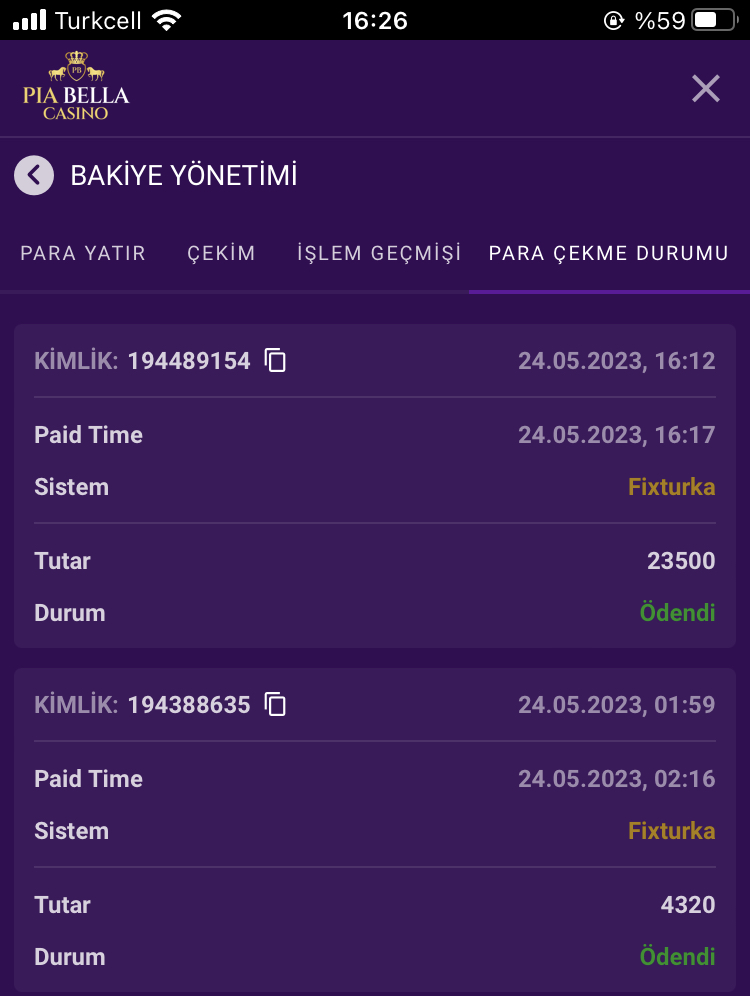Open the İşlem Geçmişi tab
Viewport: 750px width, 996px height.
pyautogui.click(x=379, y=254)
